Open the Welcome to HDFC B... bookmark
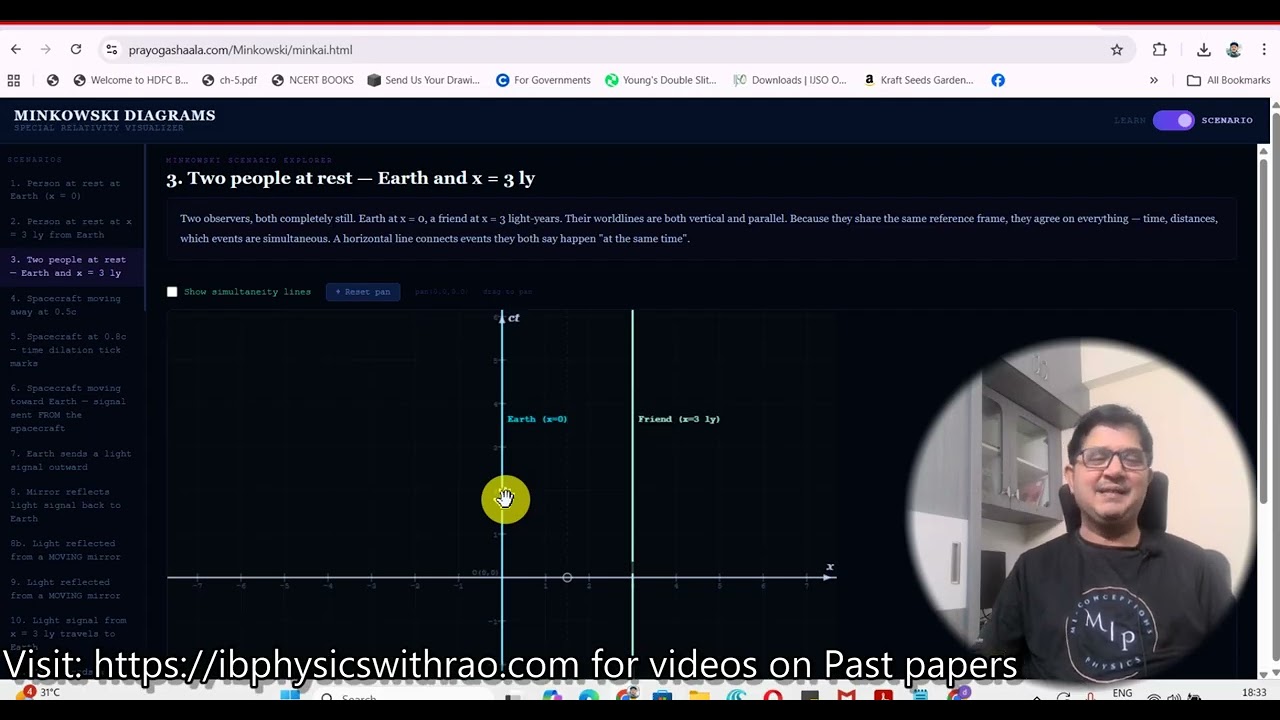 130,80
